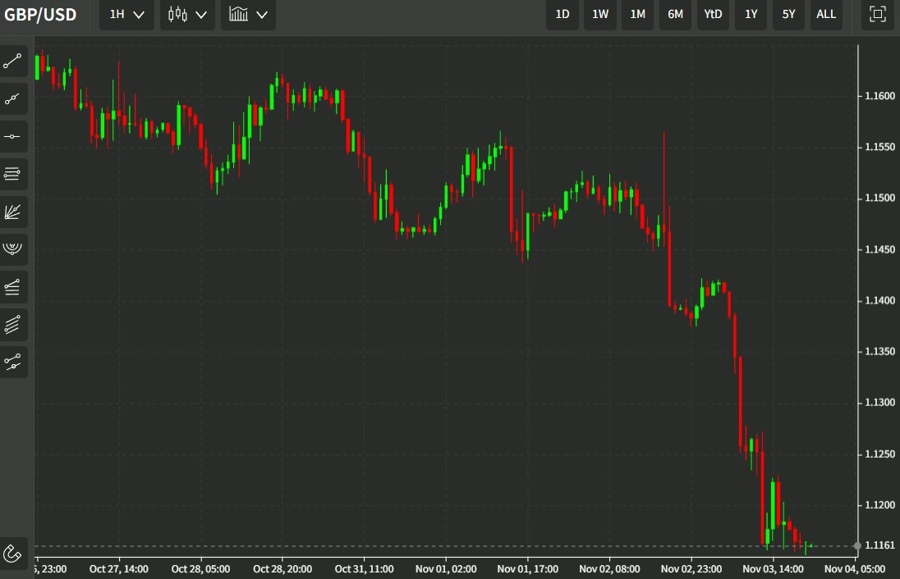Screen dimensions: 900x579
Task: Click the current price label 1.1161
Action: click(880, 545)
